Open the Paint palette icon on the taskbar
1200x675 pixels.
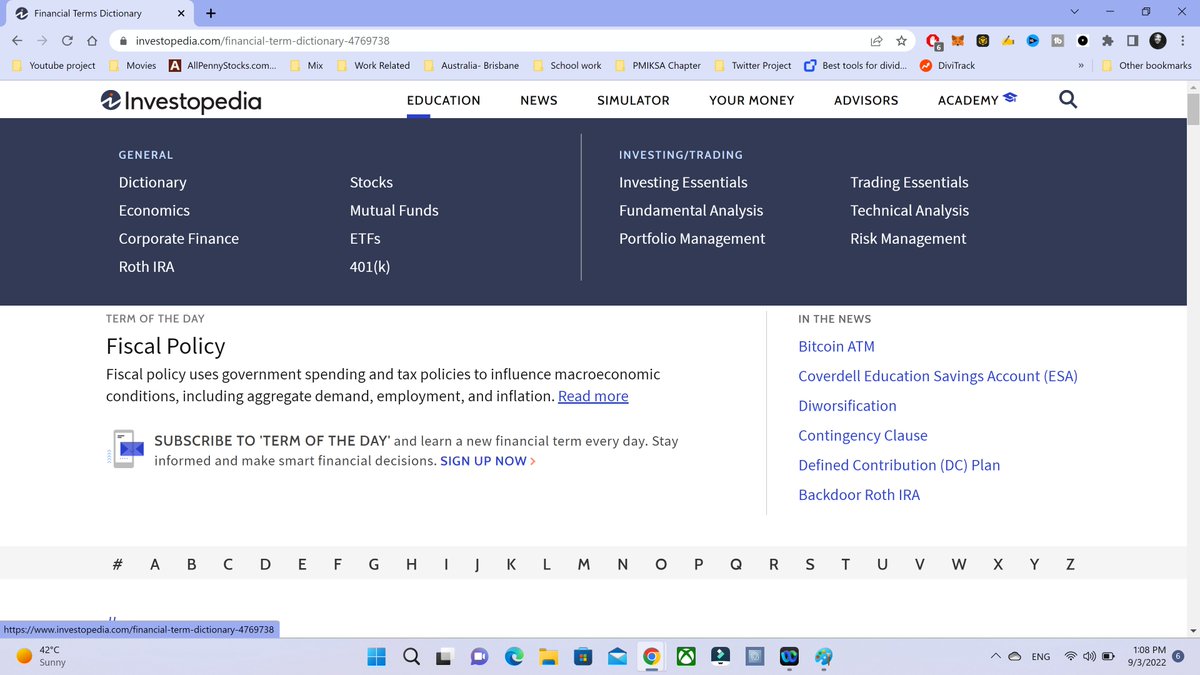pyautogui.click(x=823, y=656)
